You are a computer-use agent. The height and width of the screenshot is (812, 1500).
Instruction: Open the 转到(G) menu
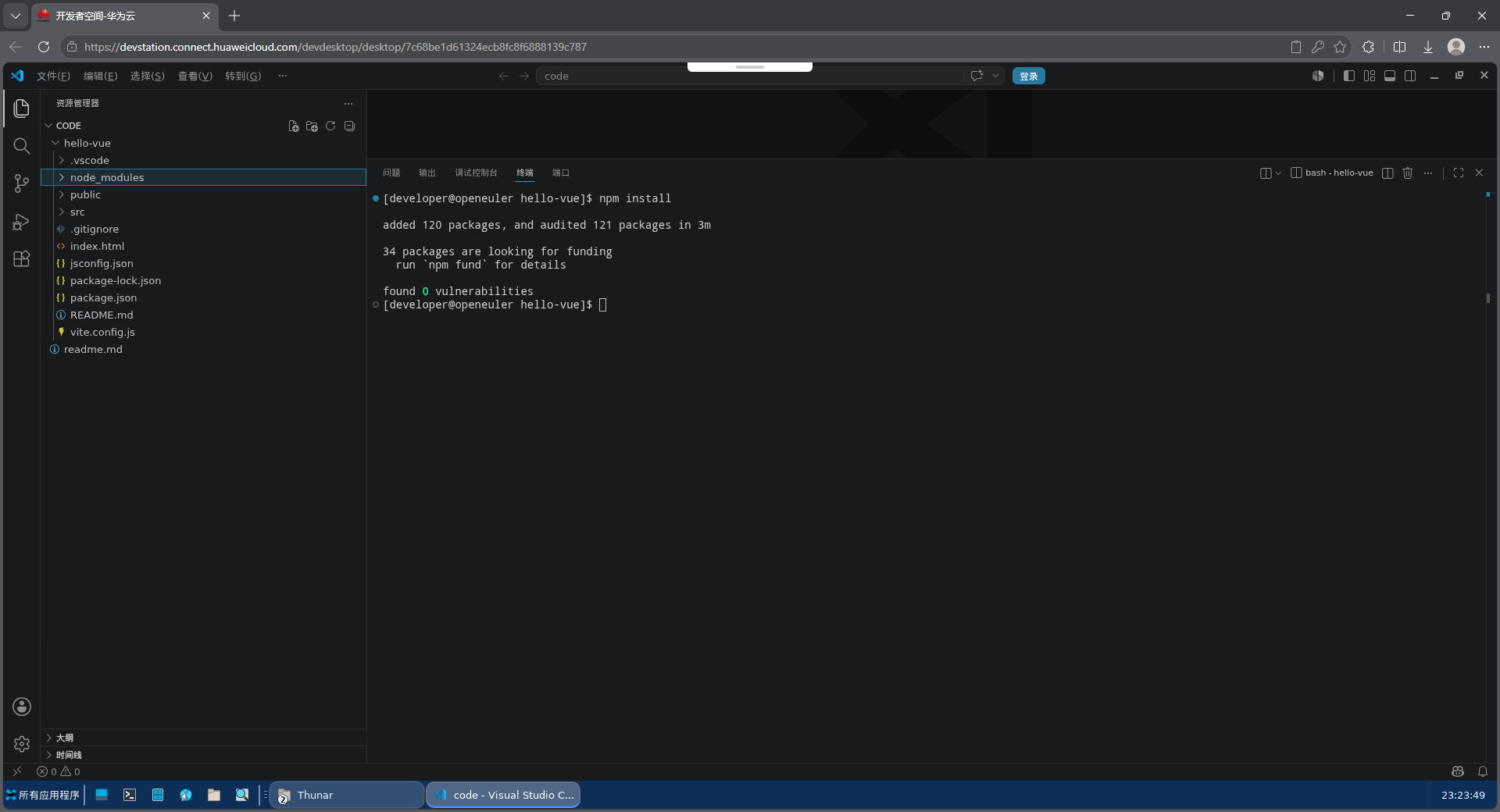pyautogui.click(x=243, y=76)
